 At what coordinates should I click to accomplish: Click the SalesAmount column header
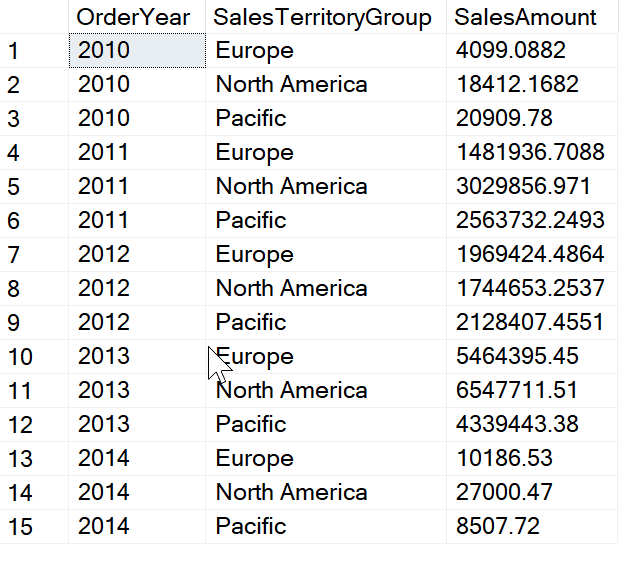pyautogui.click(x=525, y=17)
